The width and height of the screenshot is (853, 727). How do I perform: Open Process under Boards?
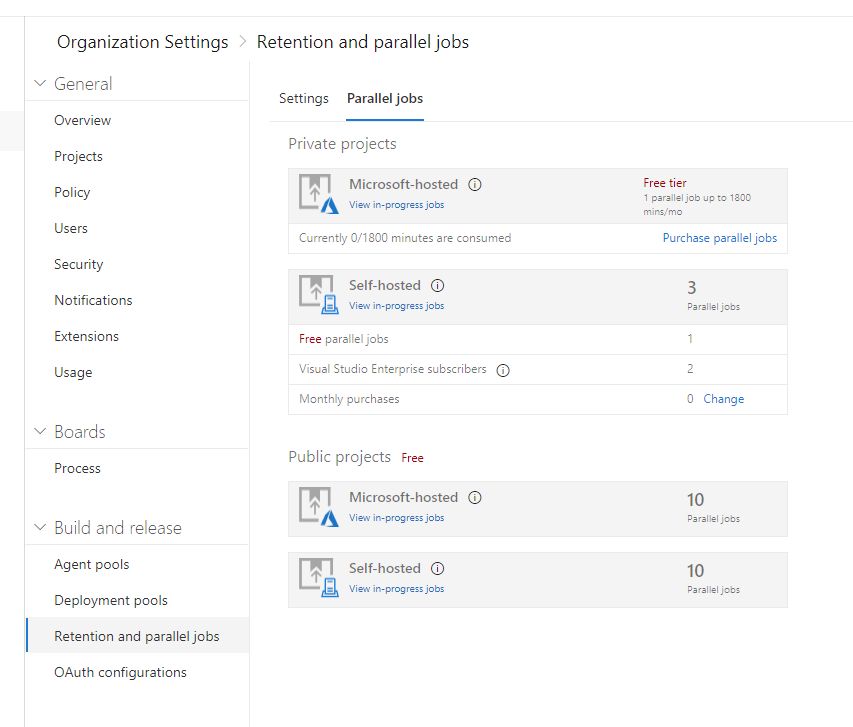pyautogui.click(x=77, y=468)
